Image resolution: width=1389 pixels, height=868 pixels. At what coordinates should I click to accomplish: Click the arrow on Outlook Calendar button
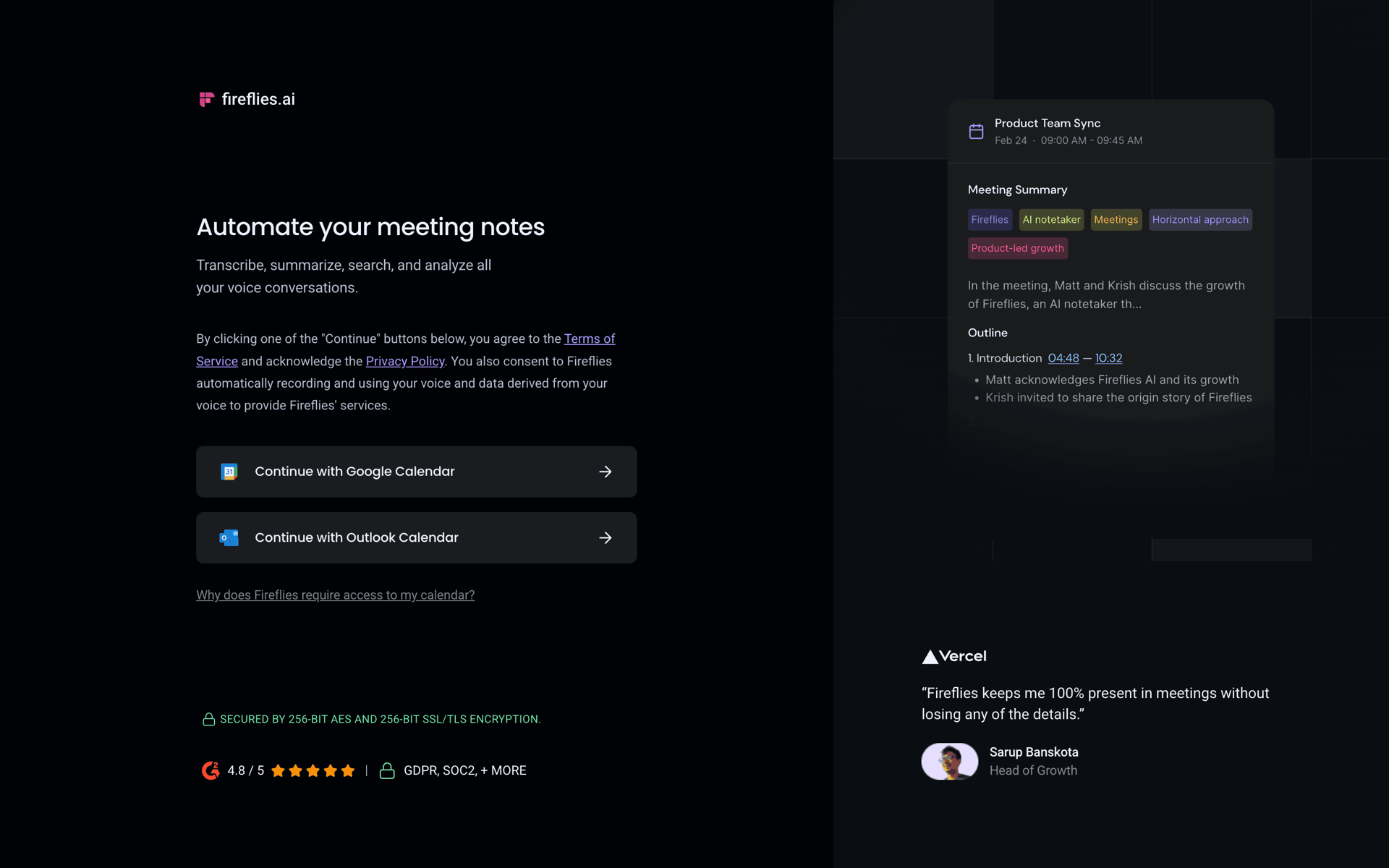606,537
